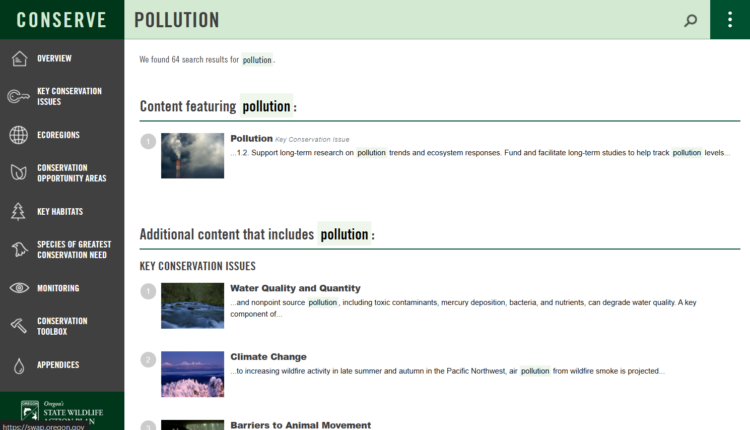Click the search magnifier icon

690,20
